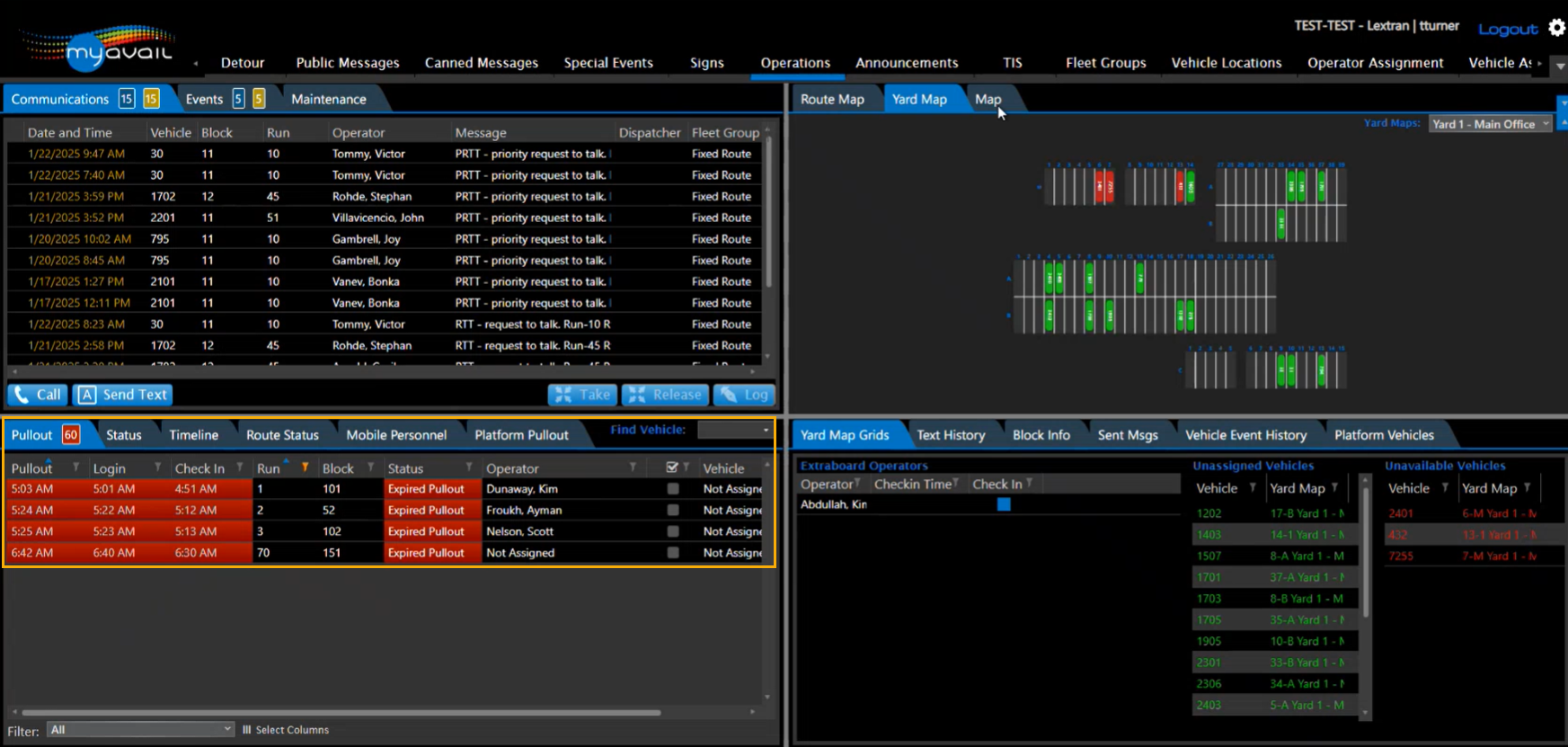Image resolution: width=1568 pixels, height=747 pixels.
Task: Tick the checkbox in Nelson, Scott's row
Action: 673,531
